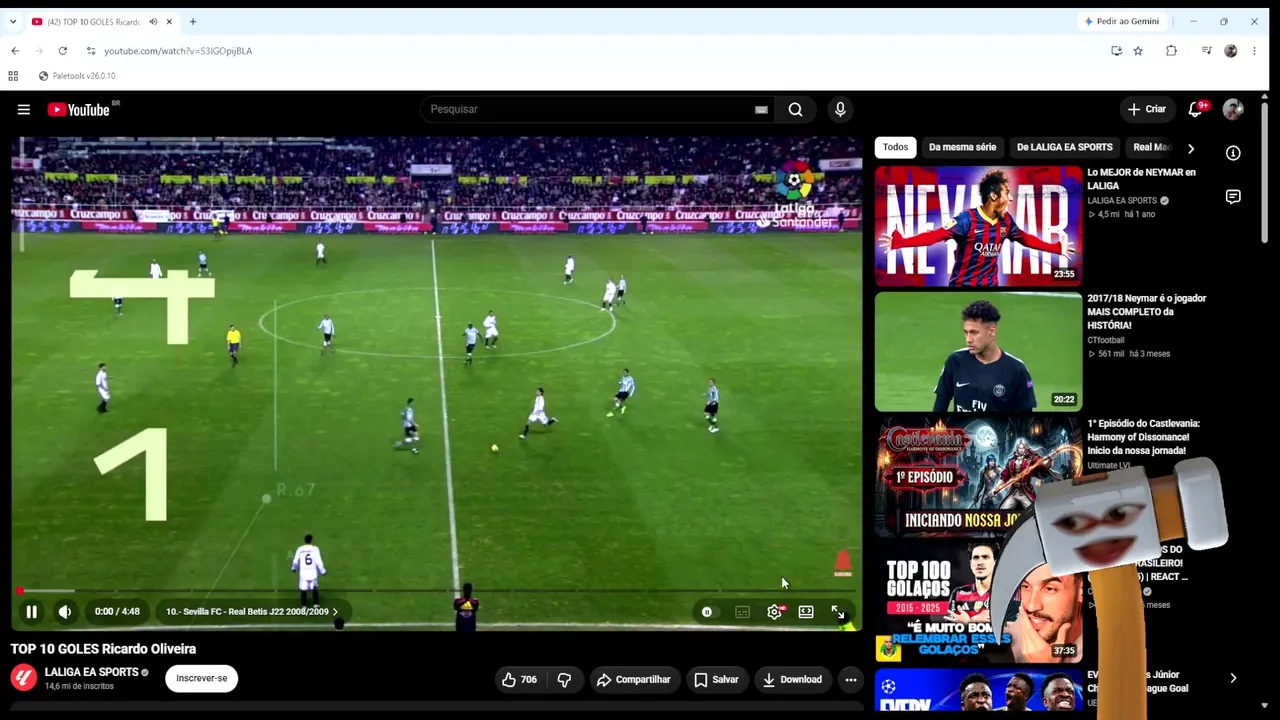Open the Paletools v26.0.10 bookmark

(77, 76)
